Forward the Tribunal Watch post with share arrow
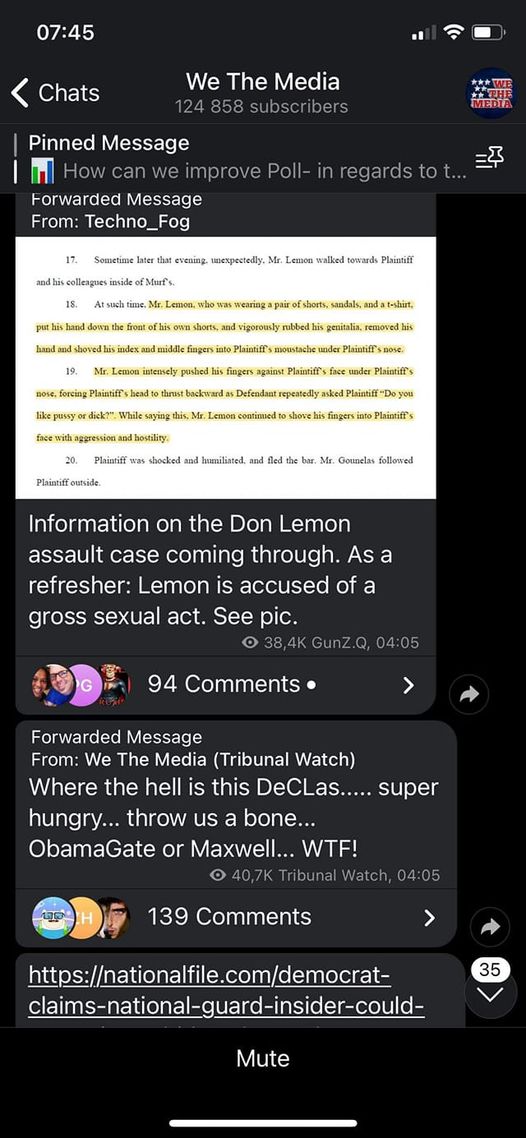Image resolution: width=526 pixels, height=1138 pixels. pyautogui.click(x=490, y=926)
